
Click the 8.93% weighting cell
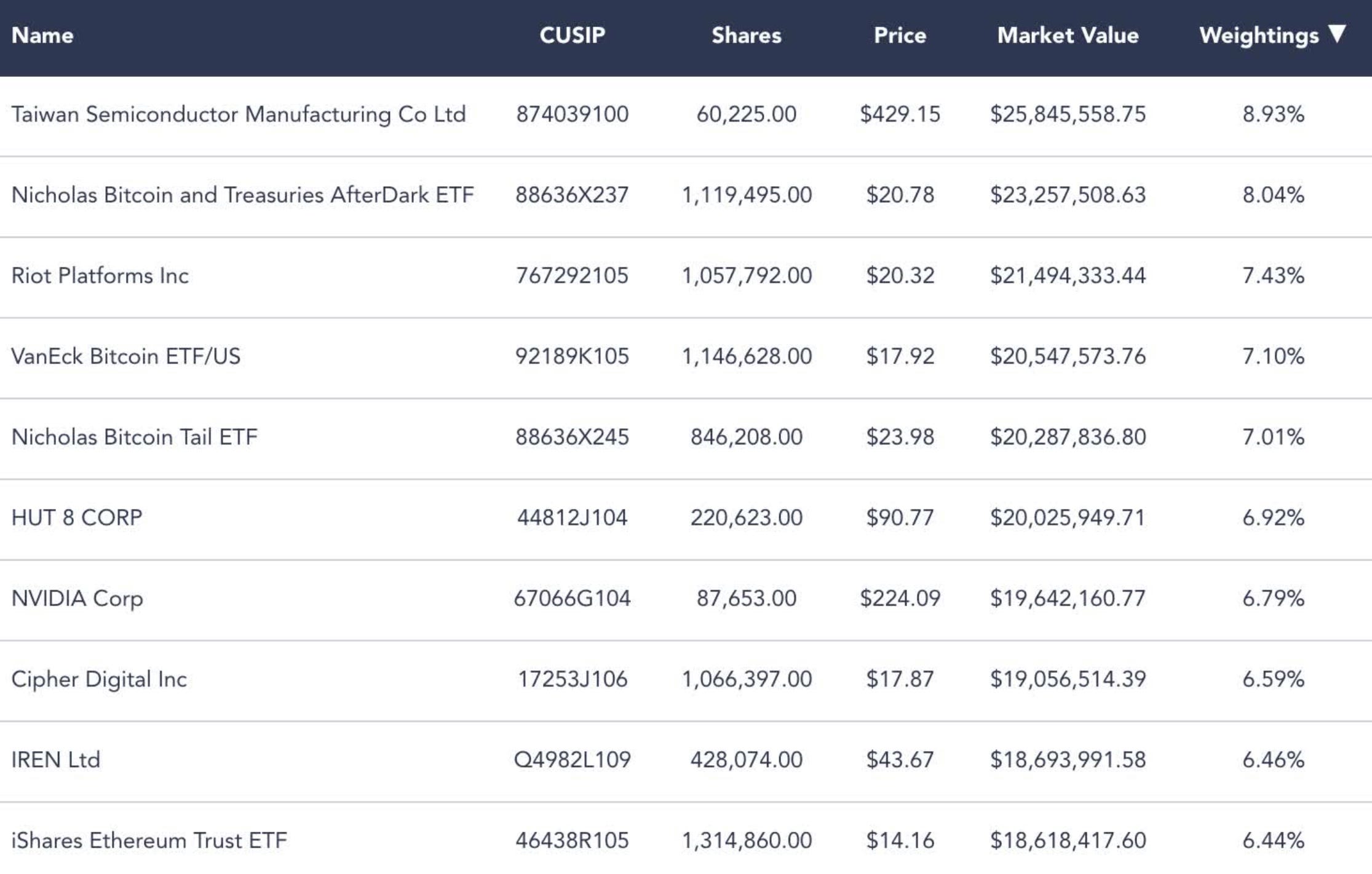(x=1273, y=114)
